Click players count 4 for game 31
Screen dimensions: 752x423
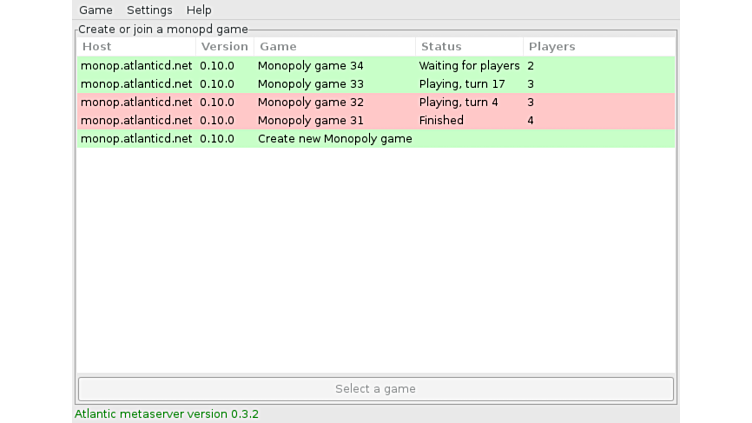click(530, 120)
